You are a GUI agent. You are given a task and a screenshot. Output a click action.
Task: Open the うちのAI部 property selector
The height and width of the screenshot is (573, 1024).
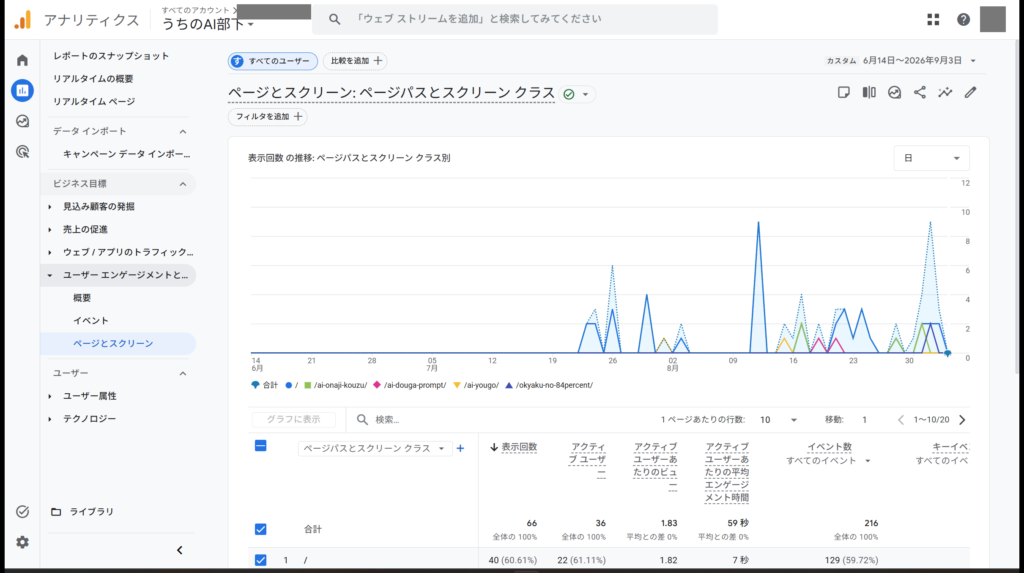coord(208,24)
